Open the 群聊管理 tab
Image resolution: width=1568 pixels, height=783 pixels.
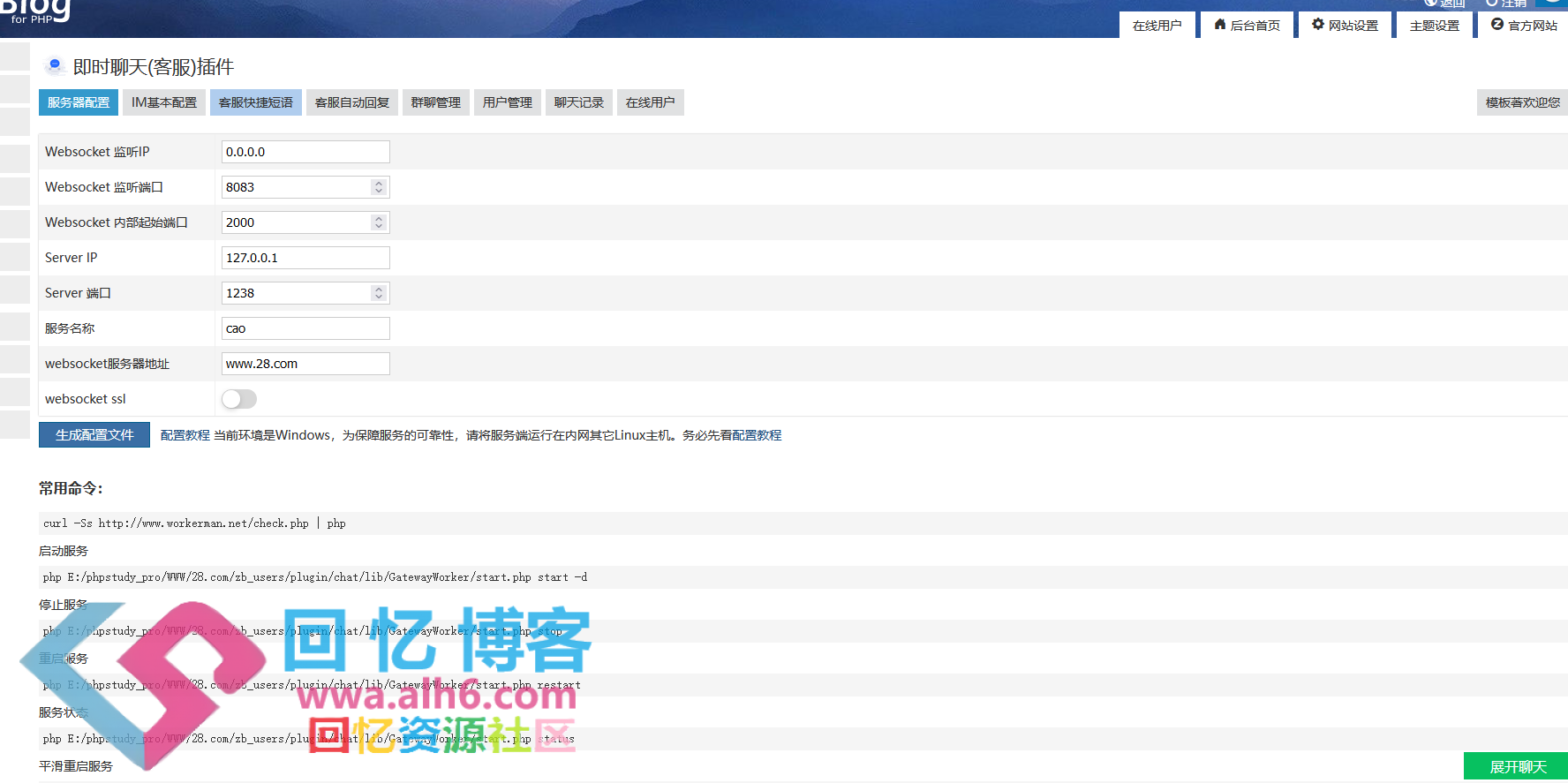click(436, 102)
